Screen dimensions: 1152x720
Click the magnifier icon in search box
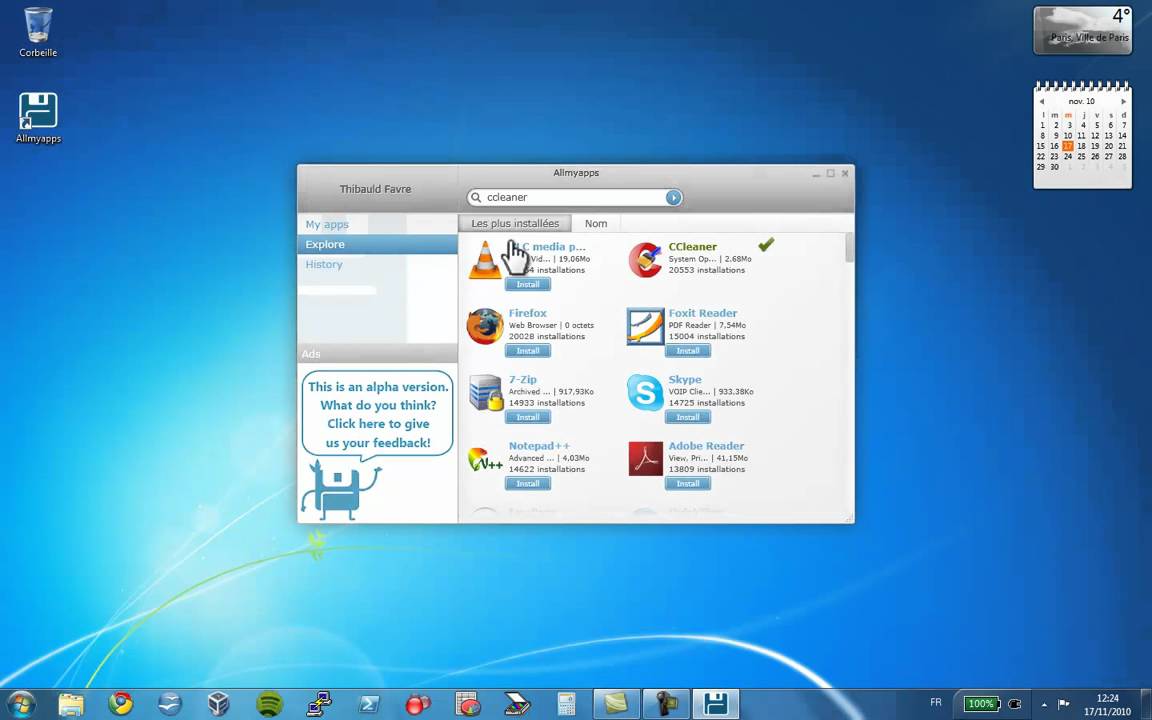[x=476, y=197]
